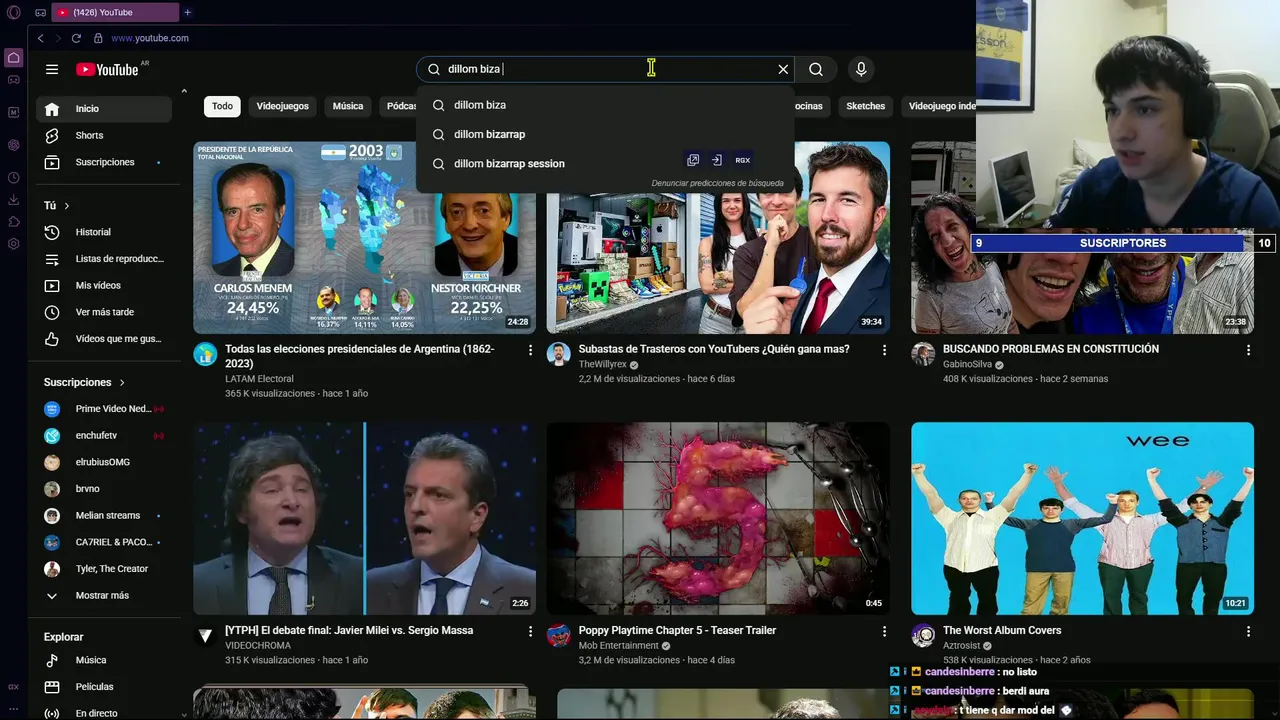
Task: Click into the YouTube search field
Action: coord(605,69)
